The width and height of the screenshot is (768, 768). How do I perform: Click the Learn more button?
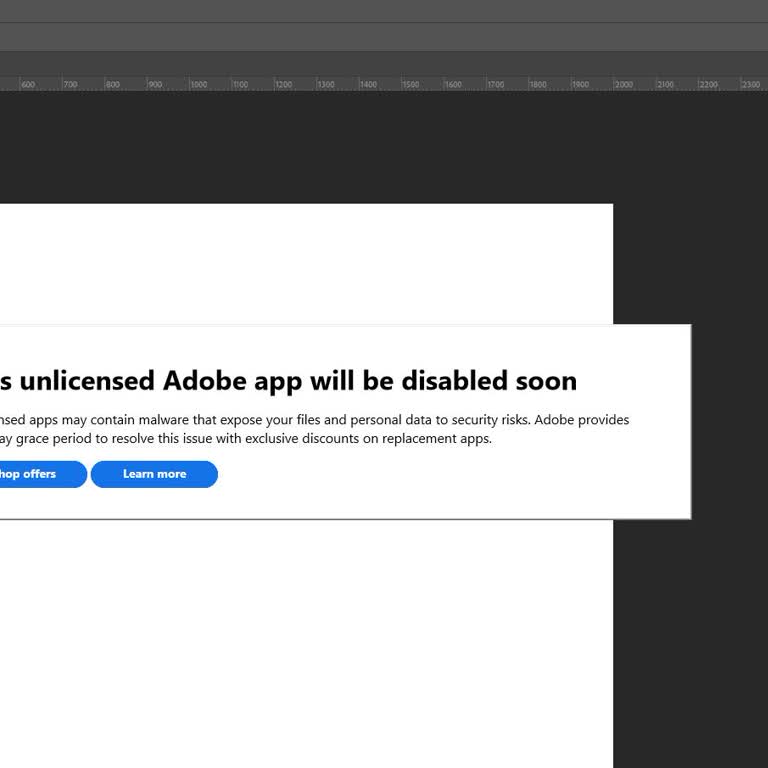coord(154,474)
